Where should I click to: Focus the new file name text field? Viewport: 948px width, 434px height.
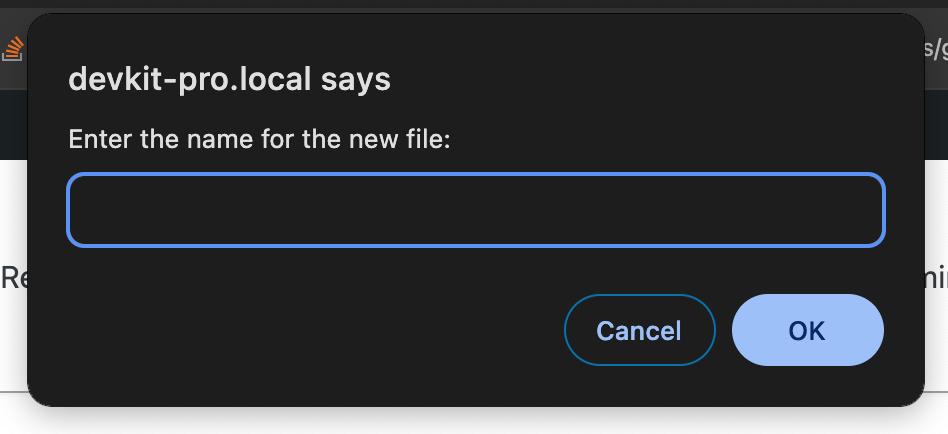pyautogui.click(x=476, y=210)
